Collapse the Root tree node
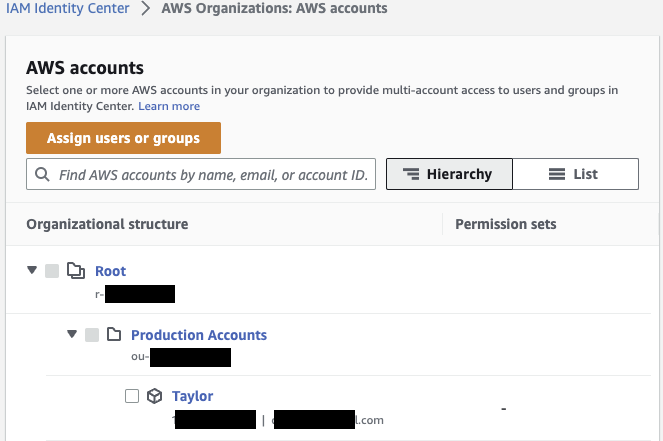This screenshot has width=663, height=441. coord(32,270)
